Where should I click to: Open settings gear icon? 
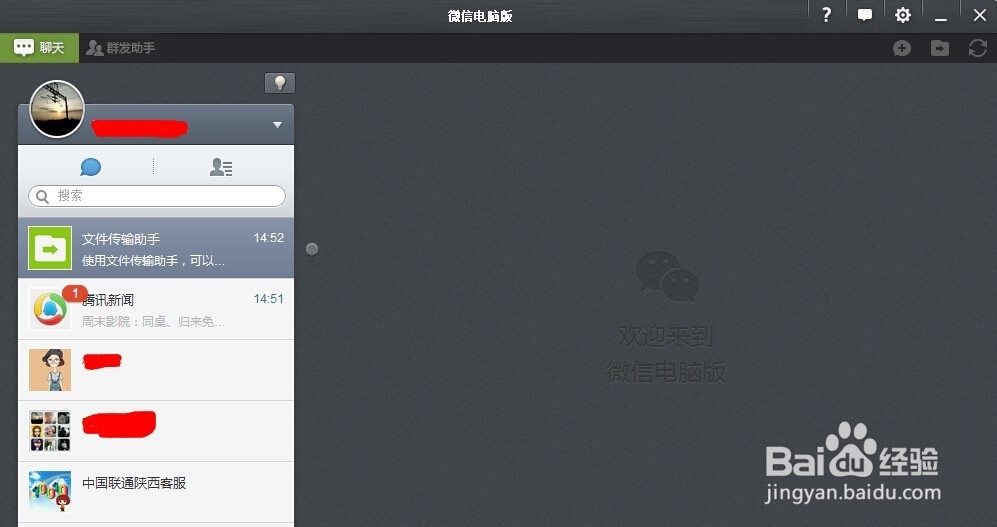(902, 15)
